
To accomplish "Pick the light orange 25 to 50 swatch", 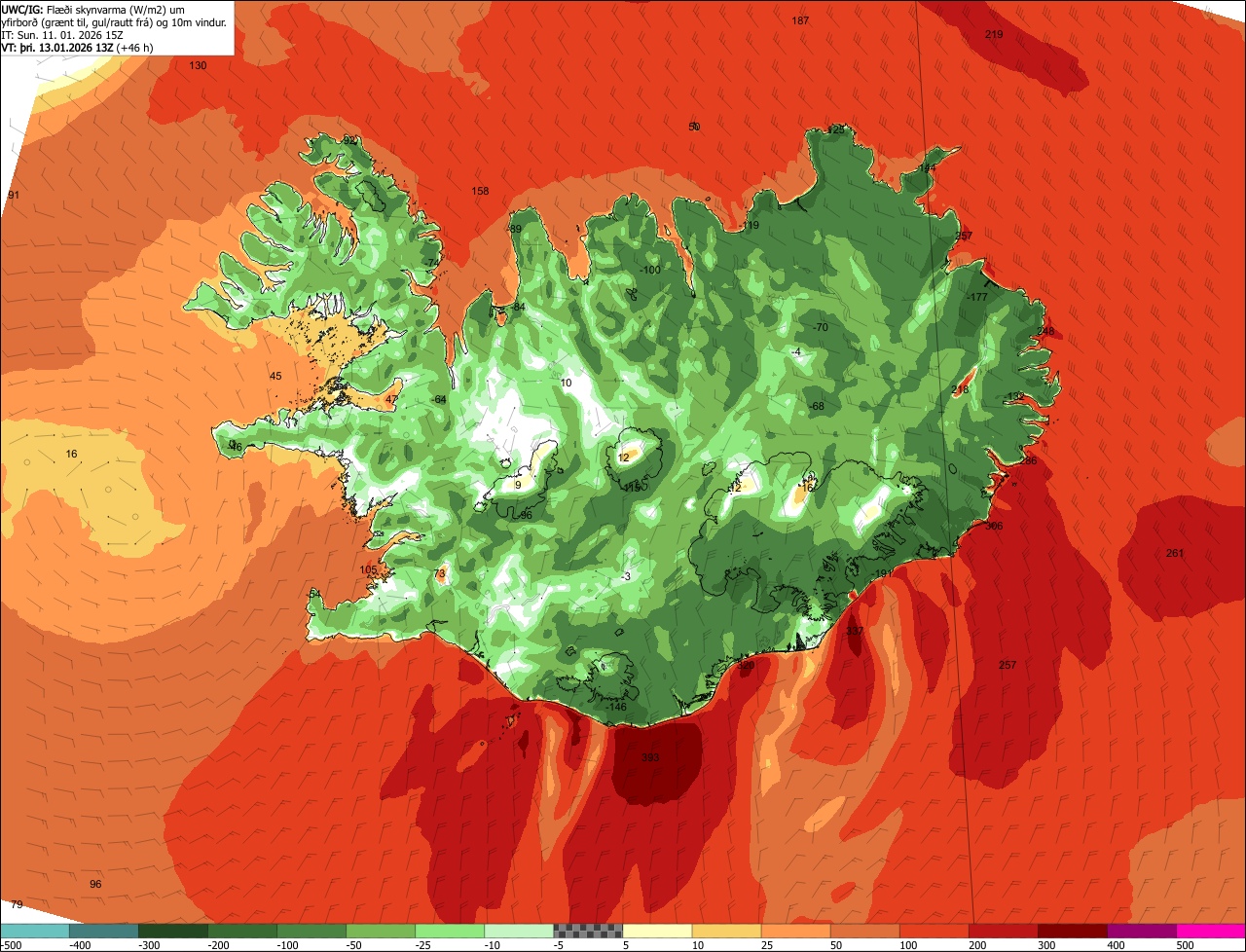I will pos(794,931).
